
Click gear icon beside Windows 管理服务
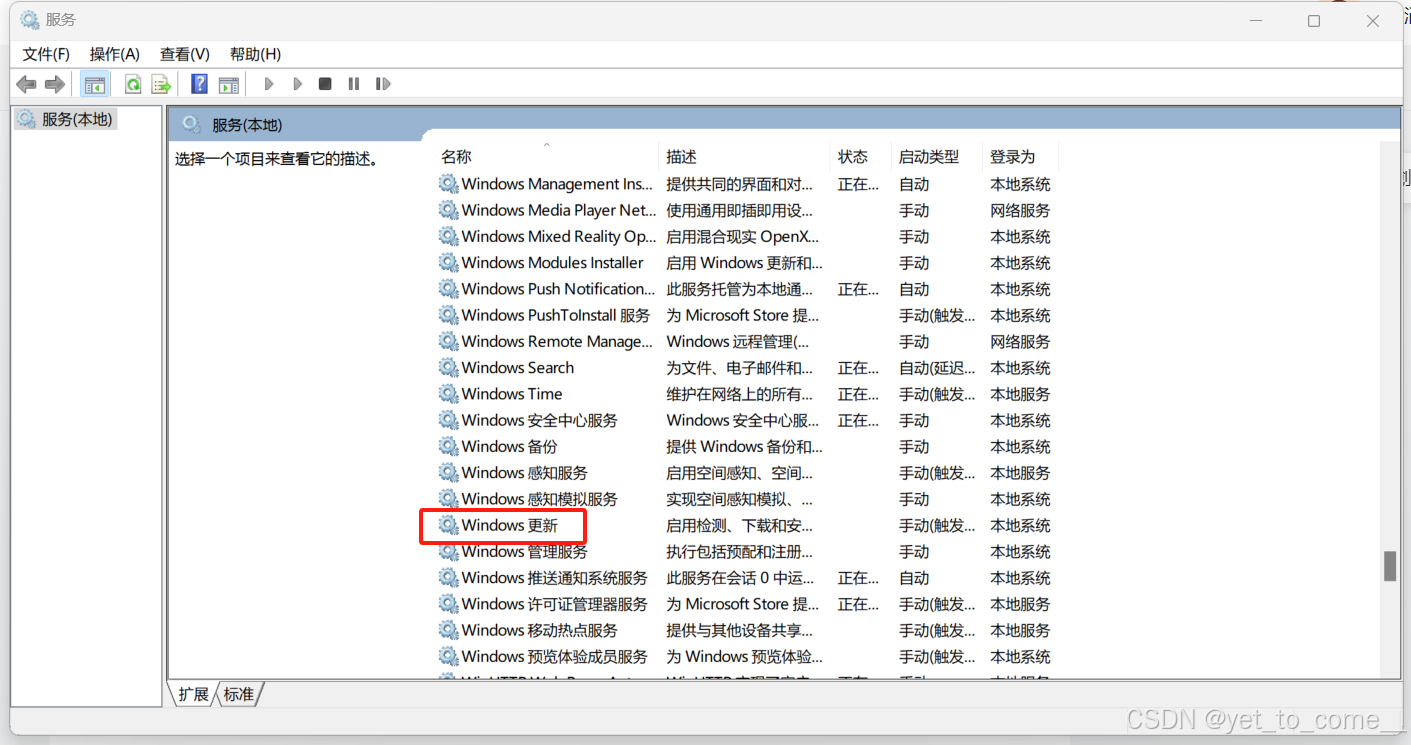448,551
